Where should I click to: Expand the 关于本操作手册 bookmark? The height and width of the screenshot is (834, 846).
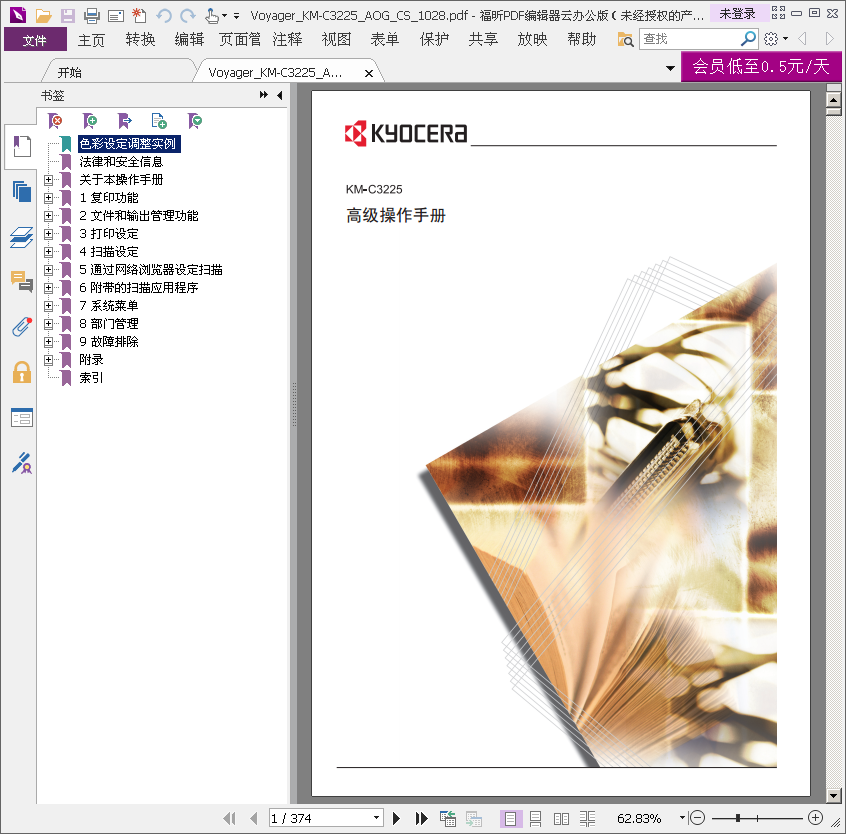tap(49, 180)
